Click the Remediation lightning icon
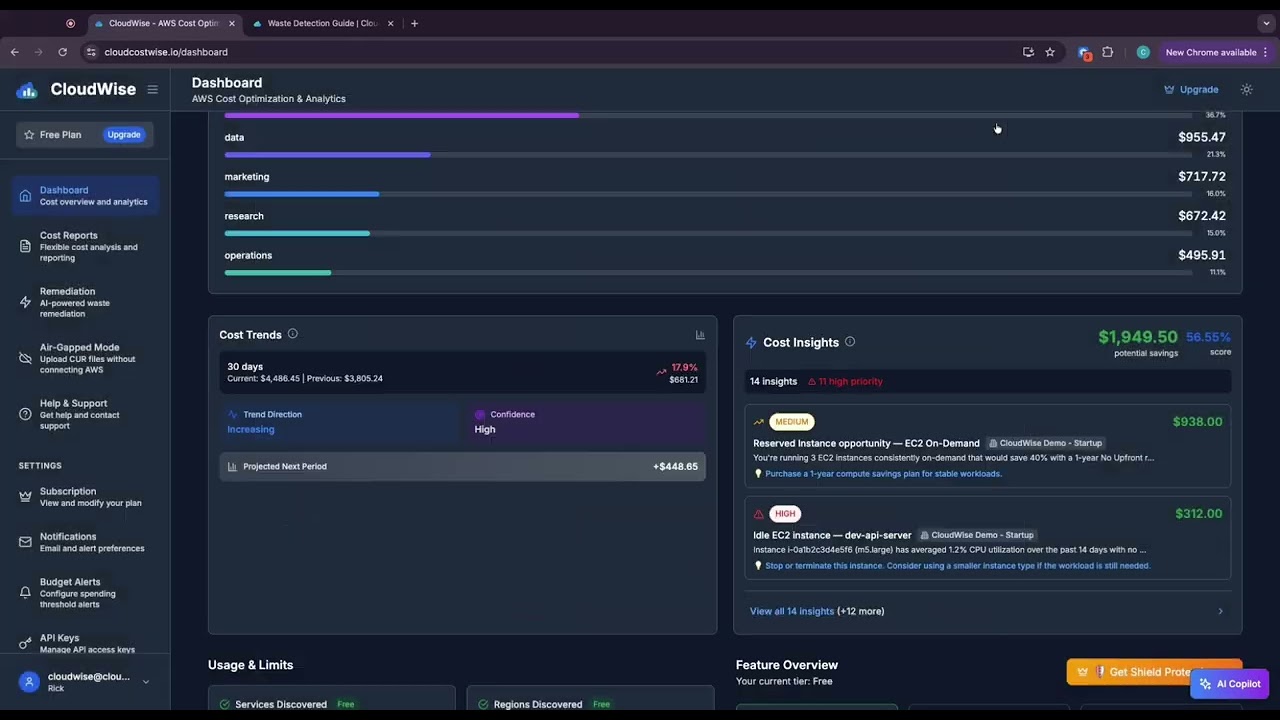Screen dimensions: 1280x720 pos(25,302)
